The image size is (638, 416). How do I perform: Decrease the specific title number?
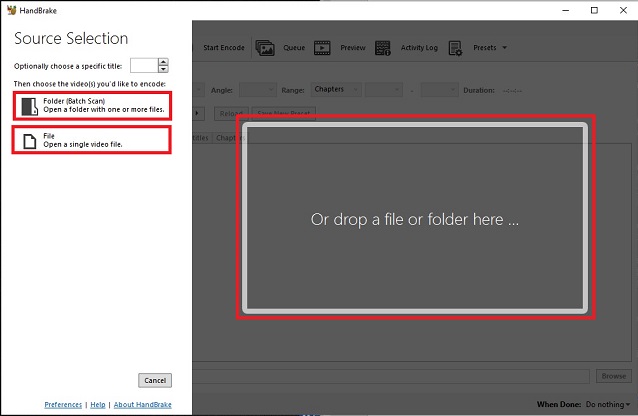(x=163, y=69)
